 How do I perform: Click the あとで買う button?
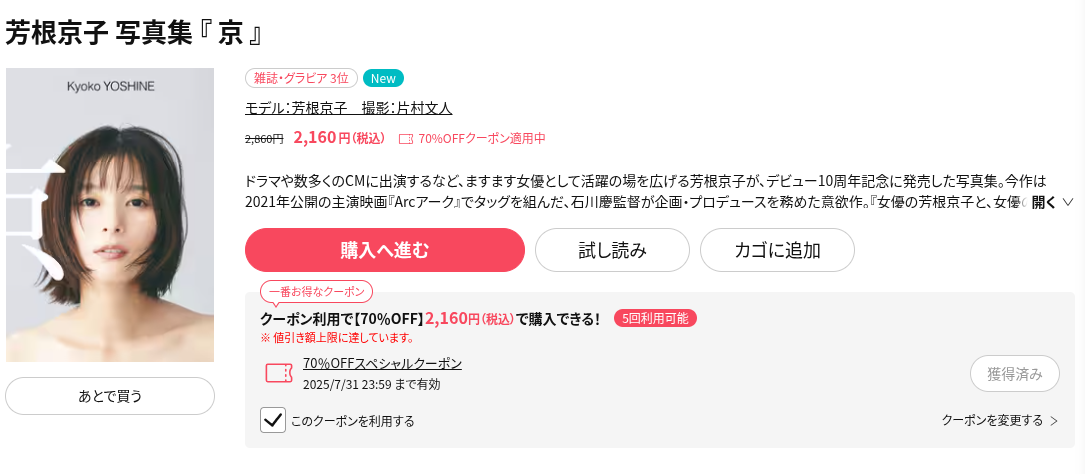110,396
